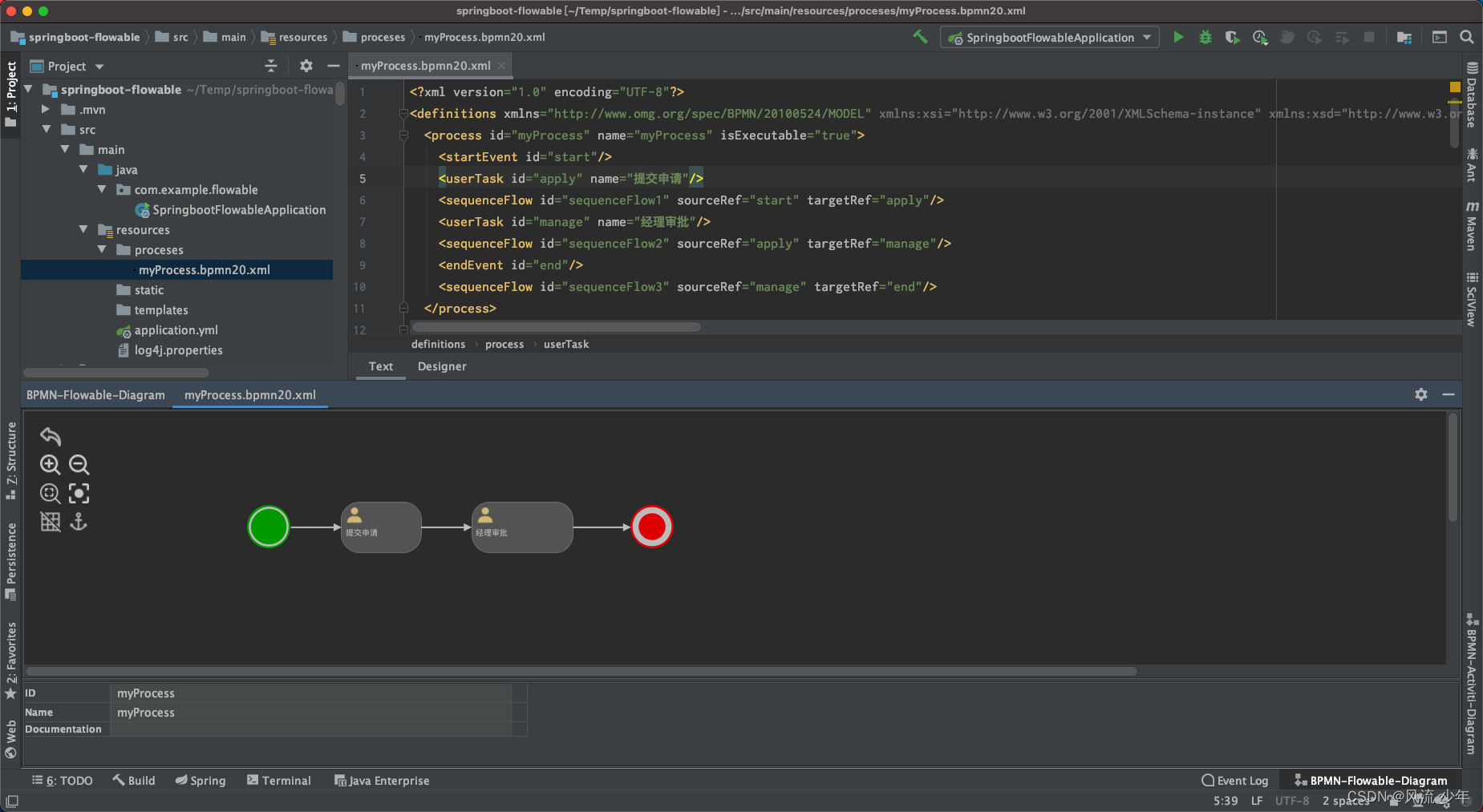Close the myProcess.bpmn20.xml editor tab

501,66
